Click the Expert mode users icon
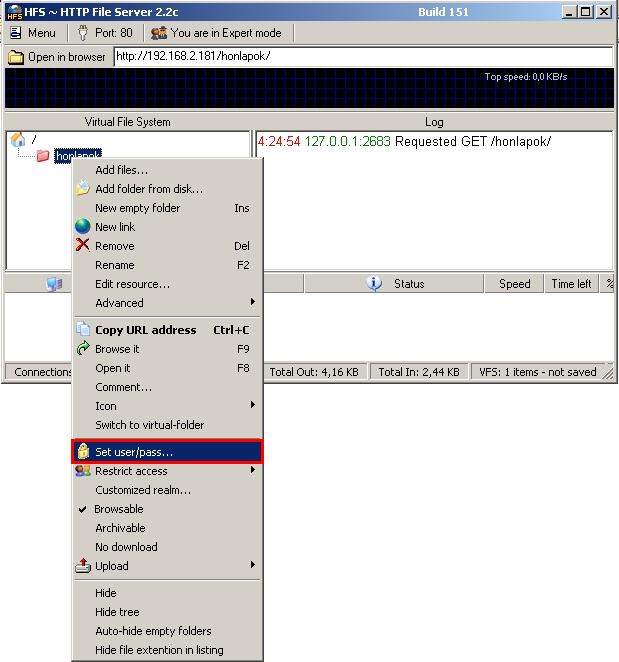619x662 pixels. click(159, 33)
